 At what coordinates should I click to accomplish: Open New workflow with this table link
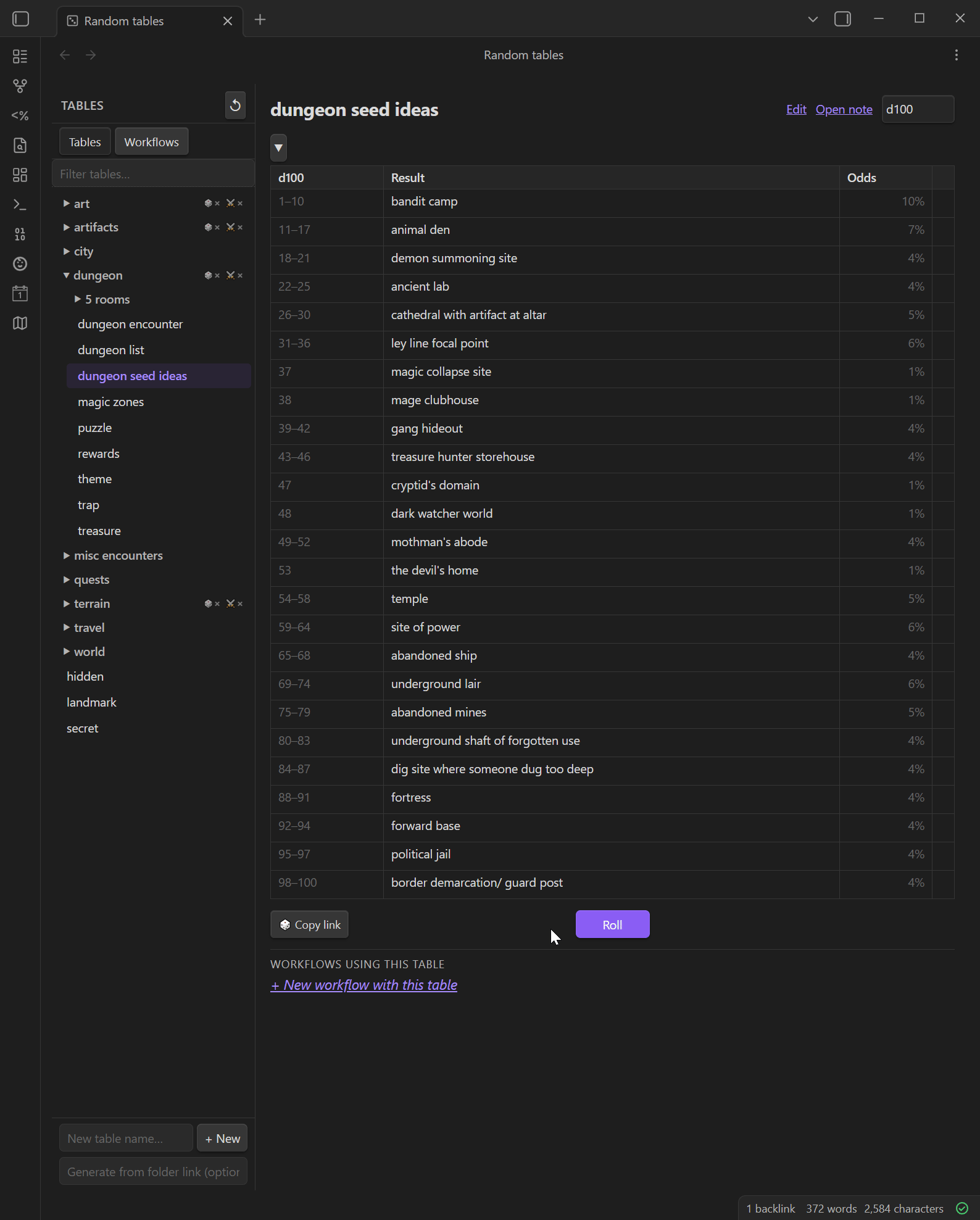click(363, 985)
